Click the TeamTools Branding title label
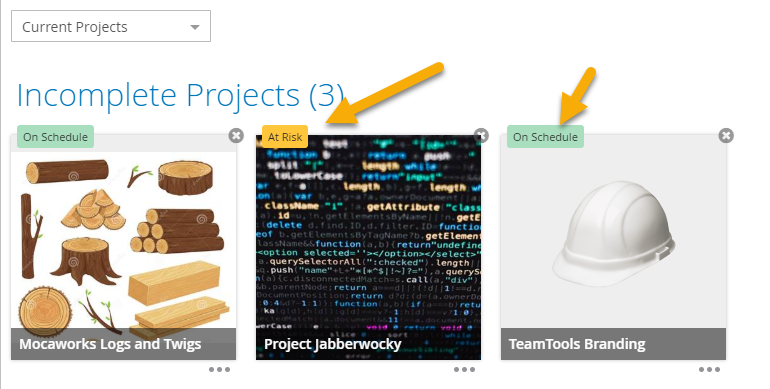Screen dimensions: 770x389 (x=577, y=344)
